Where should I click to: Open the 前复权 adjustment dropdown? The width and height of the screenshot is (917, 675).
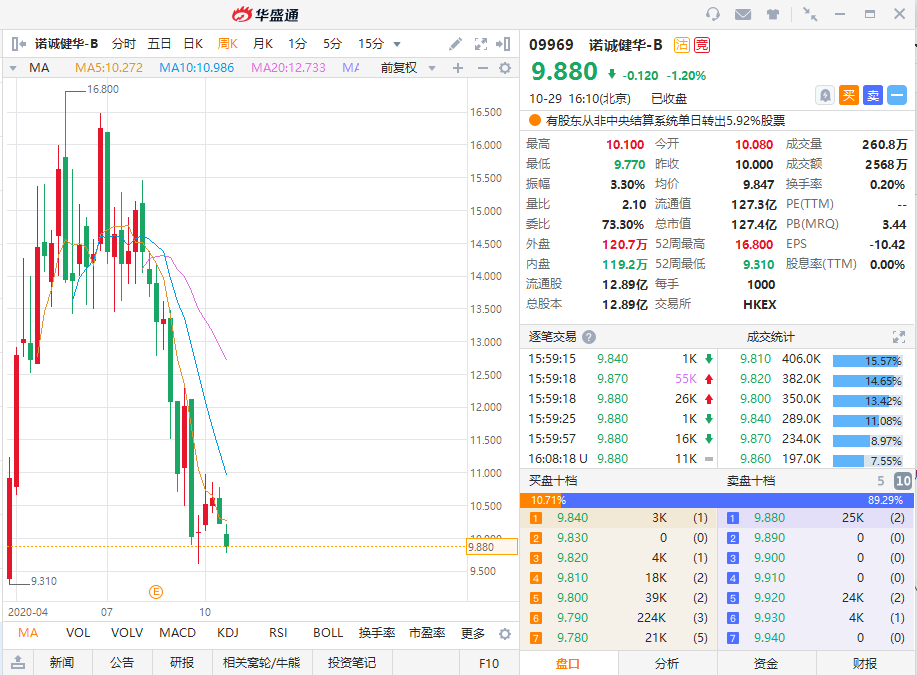pyautogui.click(x=408, y=68)
